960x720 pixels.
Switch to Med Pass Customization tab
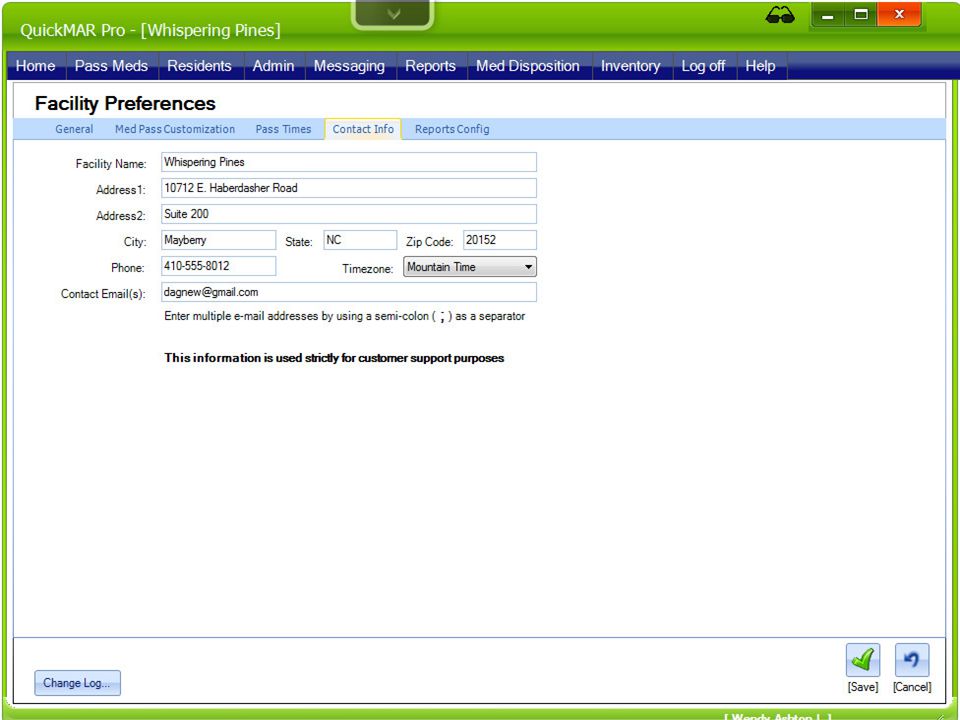[175, 129]
